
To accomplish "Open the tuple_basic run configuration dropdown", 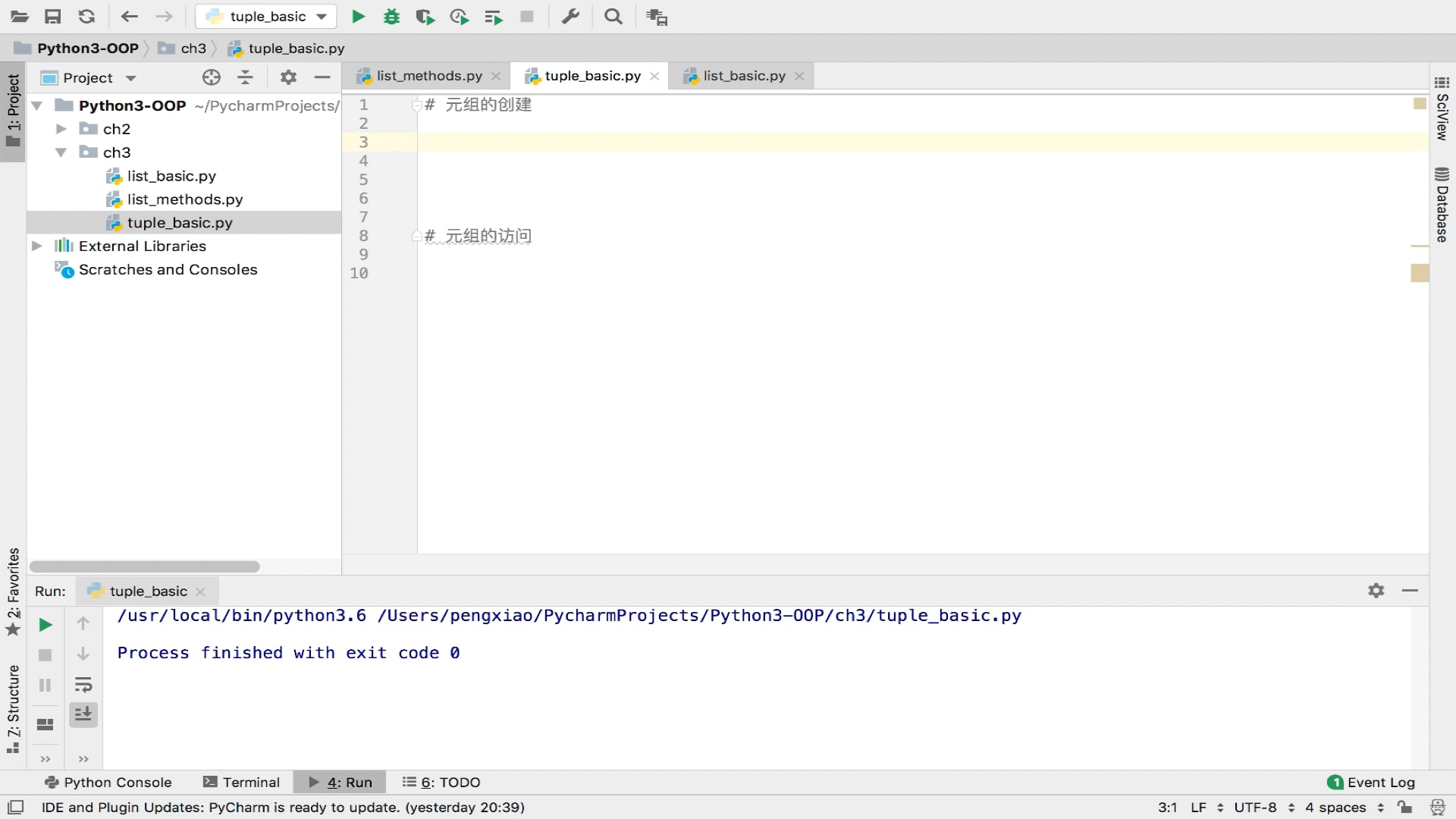I will pos(267,17).
